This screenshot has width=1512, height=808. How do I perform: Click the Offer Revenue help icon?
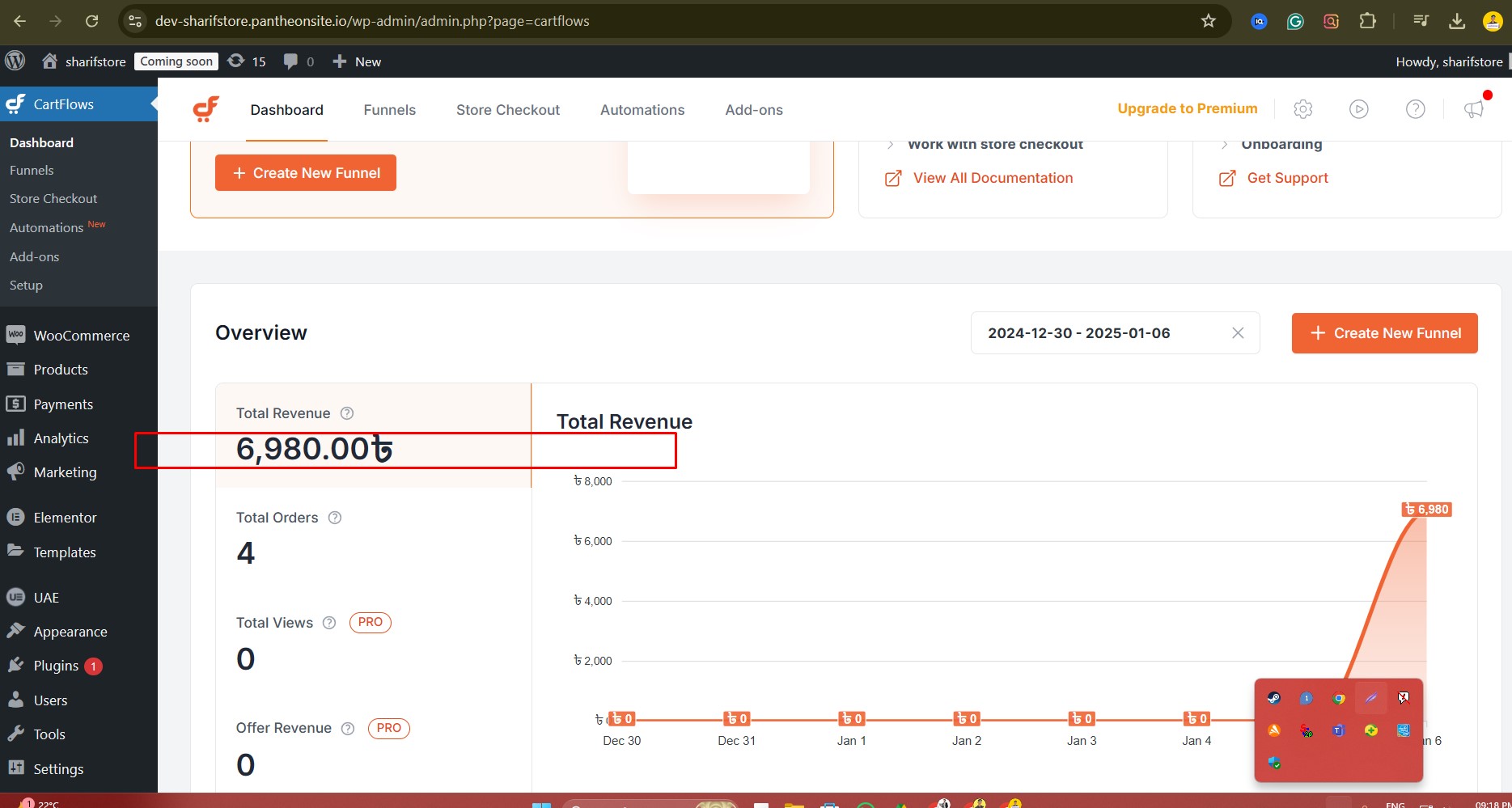348,728
